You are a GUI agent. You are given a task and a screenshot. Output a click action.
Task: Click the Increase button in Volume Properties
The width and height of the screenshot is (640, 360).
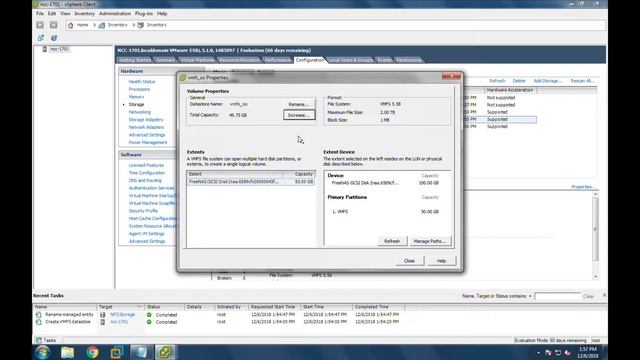tap(299, 115)
